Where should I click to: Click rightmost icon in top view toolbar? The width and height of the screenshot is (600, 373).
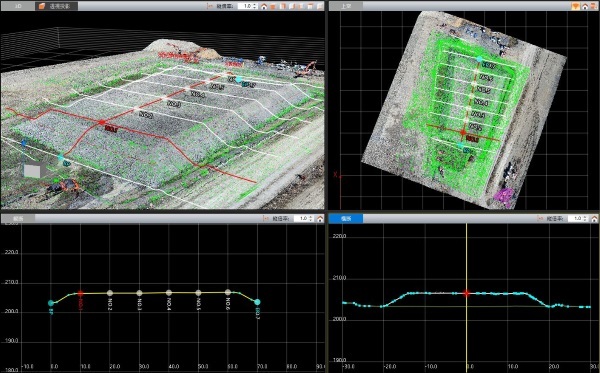(x=594, y=6)
